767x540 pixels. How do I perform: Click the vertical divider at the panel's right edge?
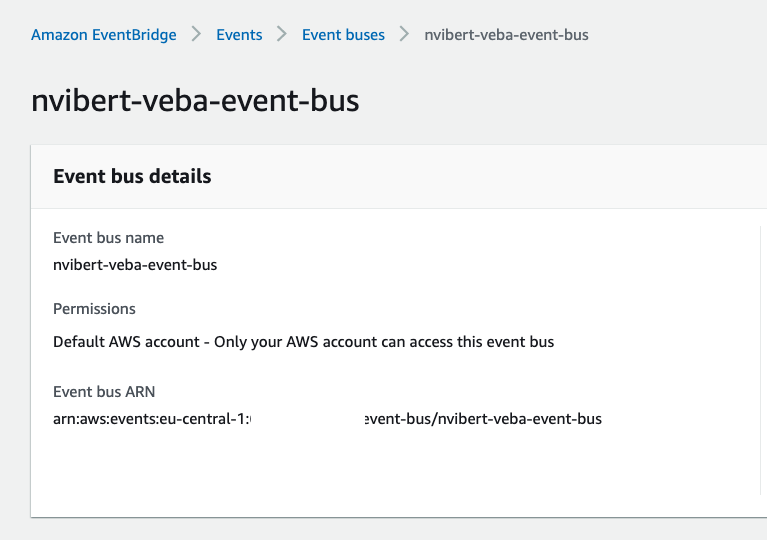pos(760,360)
